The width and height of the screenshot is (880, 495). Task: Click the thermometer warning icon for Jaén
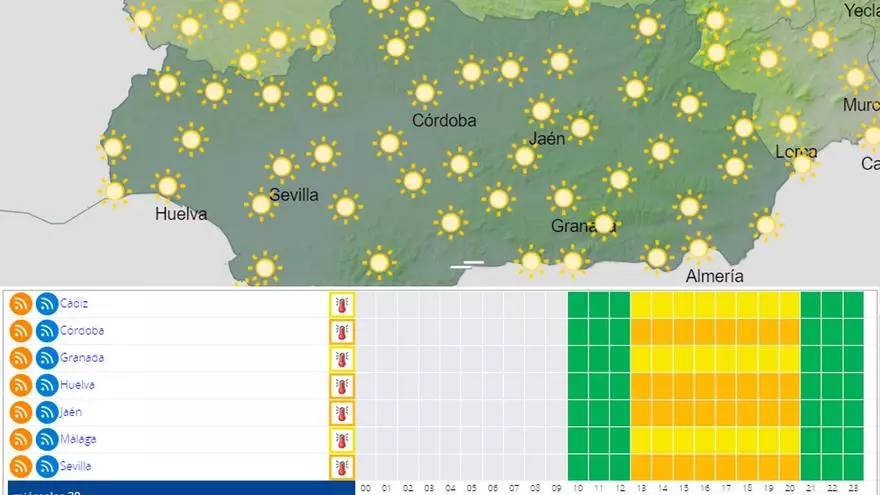(342, 412)
